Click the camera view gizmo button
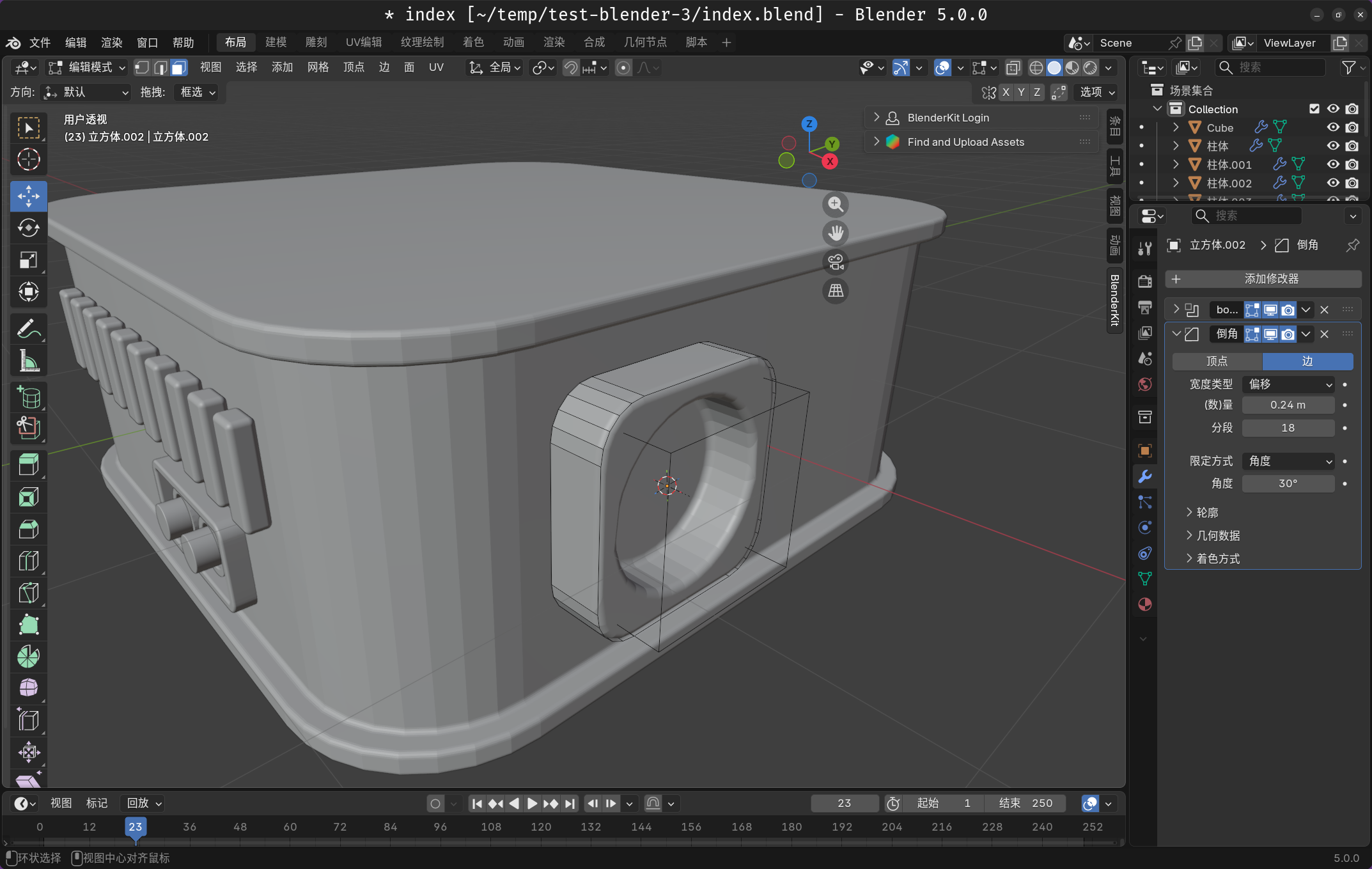Viewport: 1372px width, 869px height. [836, 262]
